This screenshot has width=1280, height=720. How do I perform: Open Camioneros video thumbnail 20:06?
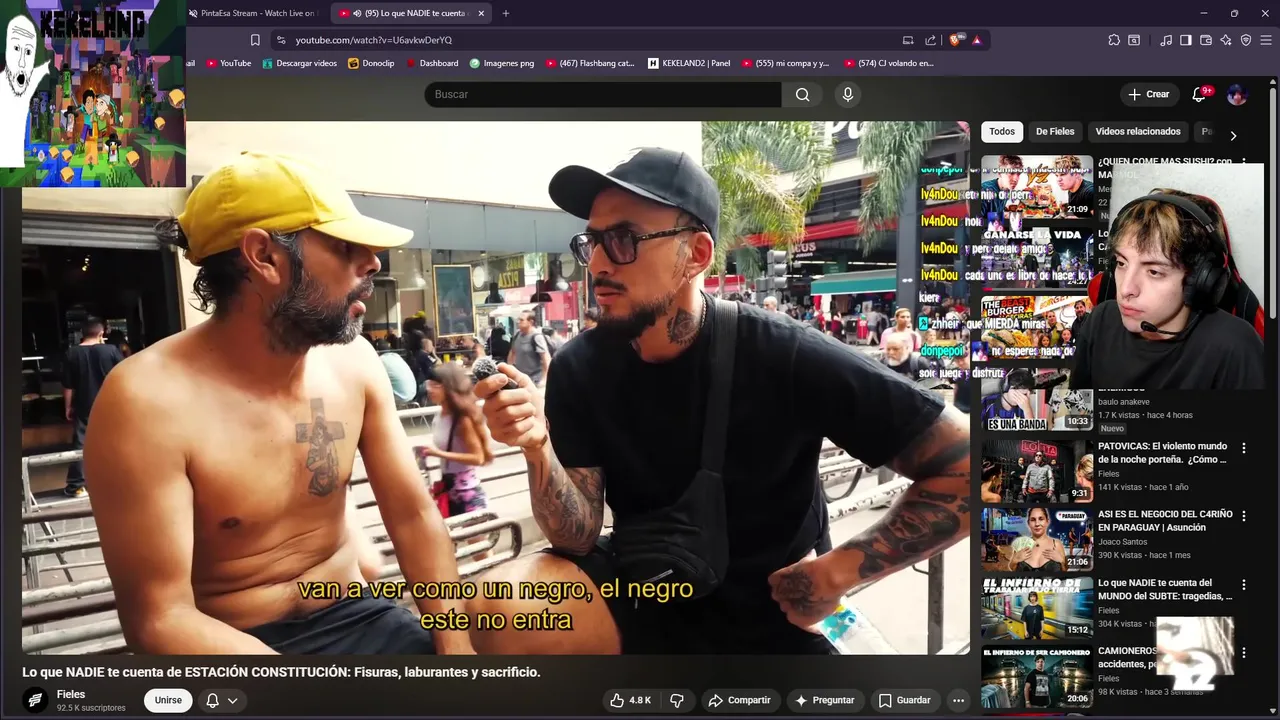1037,675
